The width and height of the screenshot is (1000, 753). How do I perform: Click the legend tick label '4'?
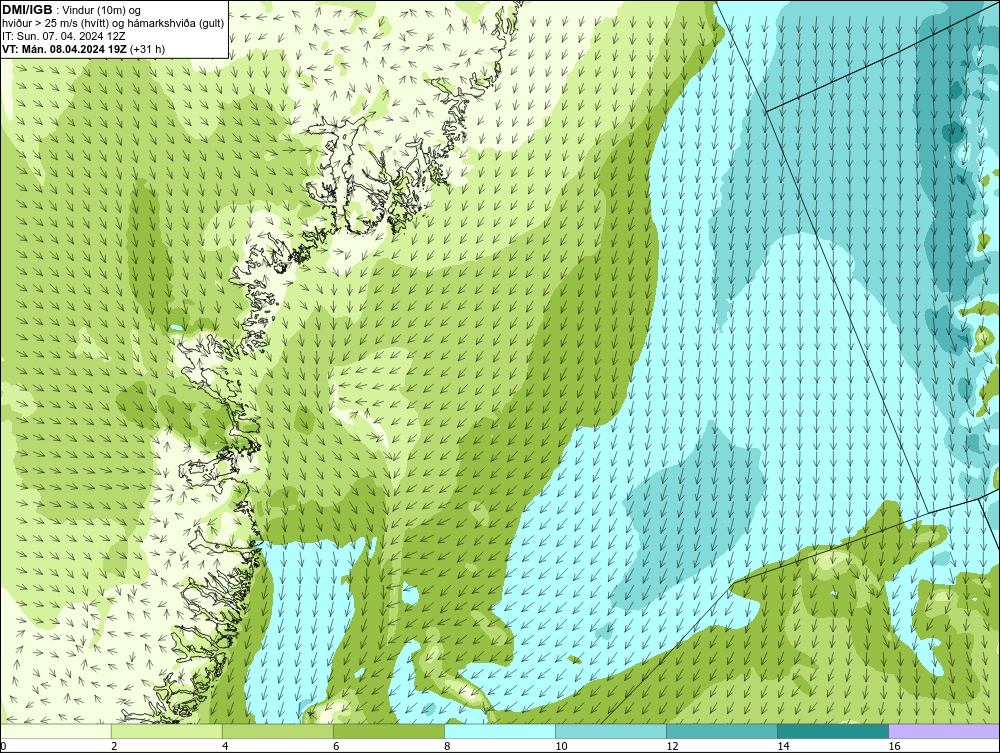(225, 746)
